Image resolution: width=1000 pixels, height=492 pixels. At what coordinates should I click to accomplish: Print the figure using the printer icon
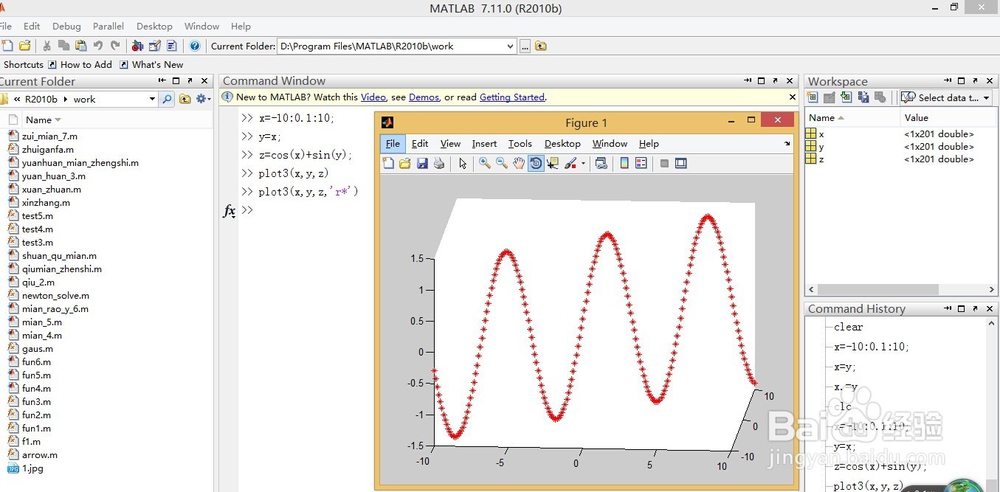coord(439,164)
